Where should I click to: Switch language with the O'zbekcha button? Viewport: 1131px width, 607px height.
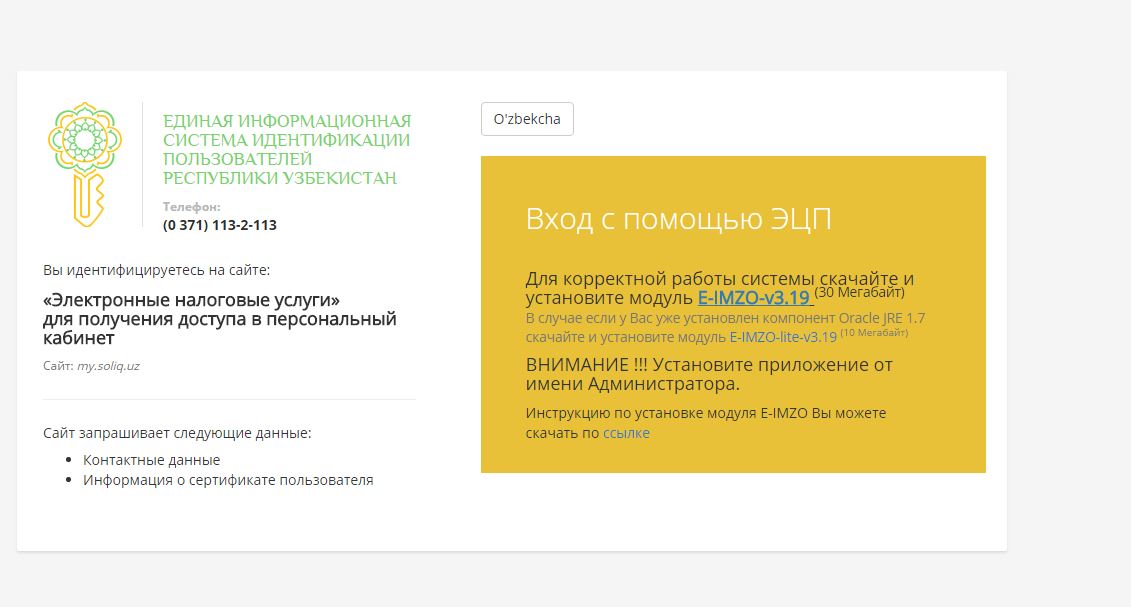pyautogui.click(x=527, y=119)
